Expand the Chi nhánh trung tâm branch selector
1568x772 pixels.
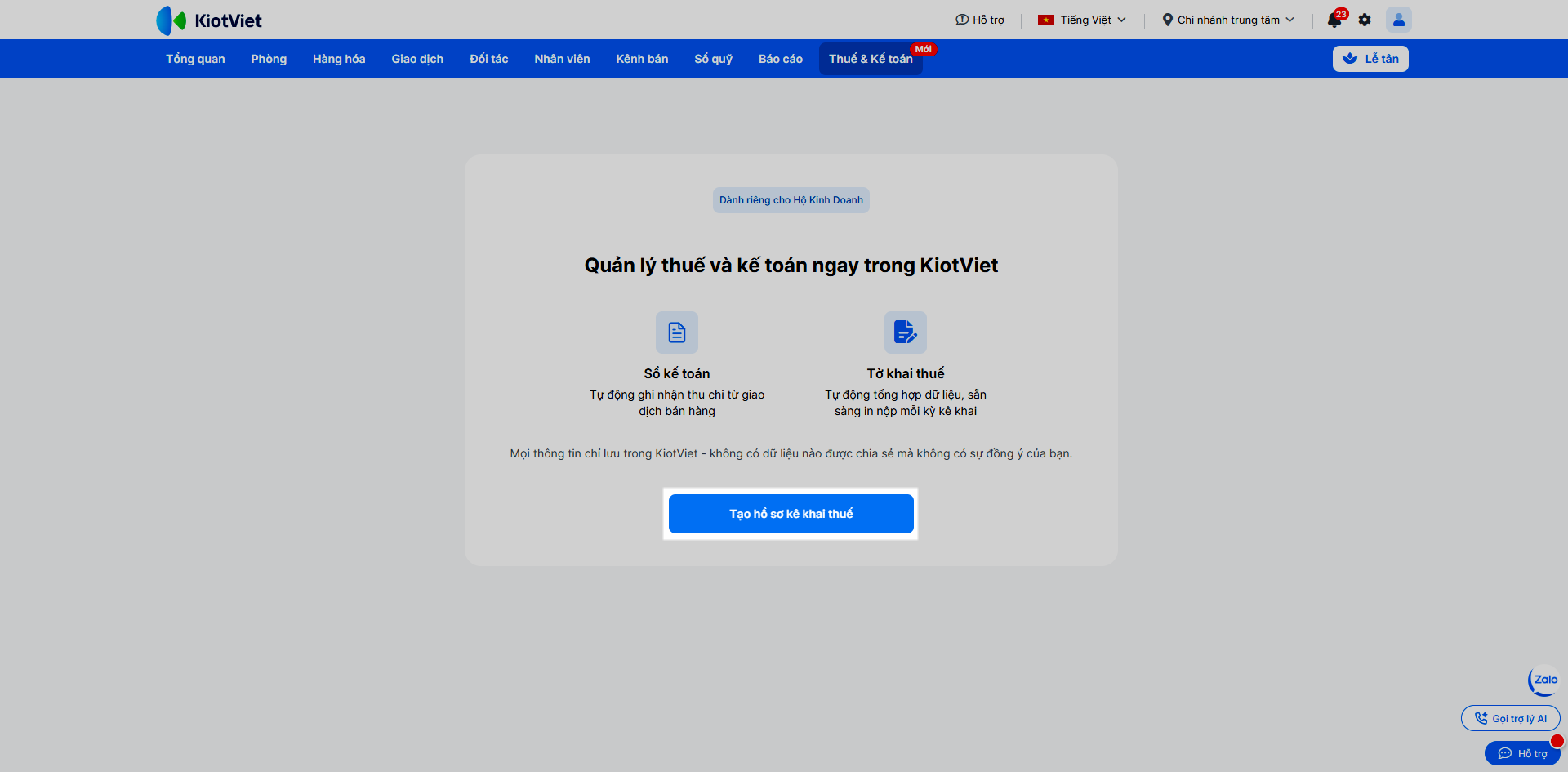tap(1228, 20)
